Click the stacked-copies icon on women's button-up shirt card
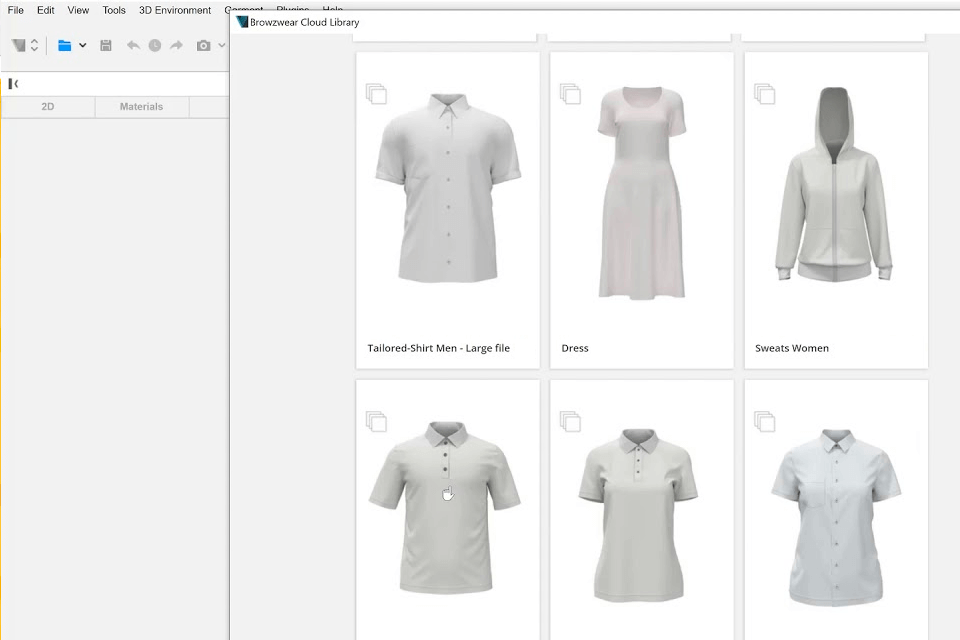Image resolution: width=960 pixels, height=640 pixels. coord(765,421)
